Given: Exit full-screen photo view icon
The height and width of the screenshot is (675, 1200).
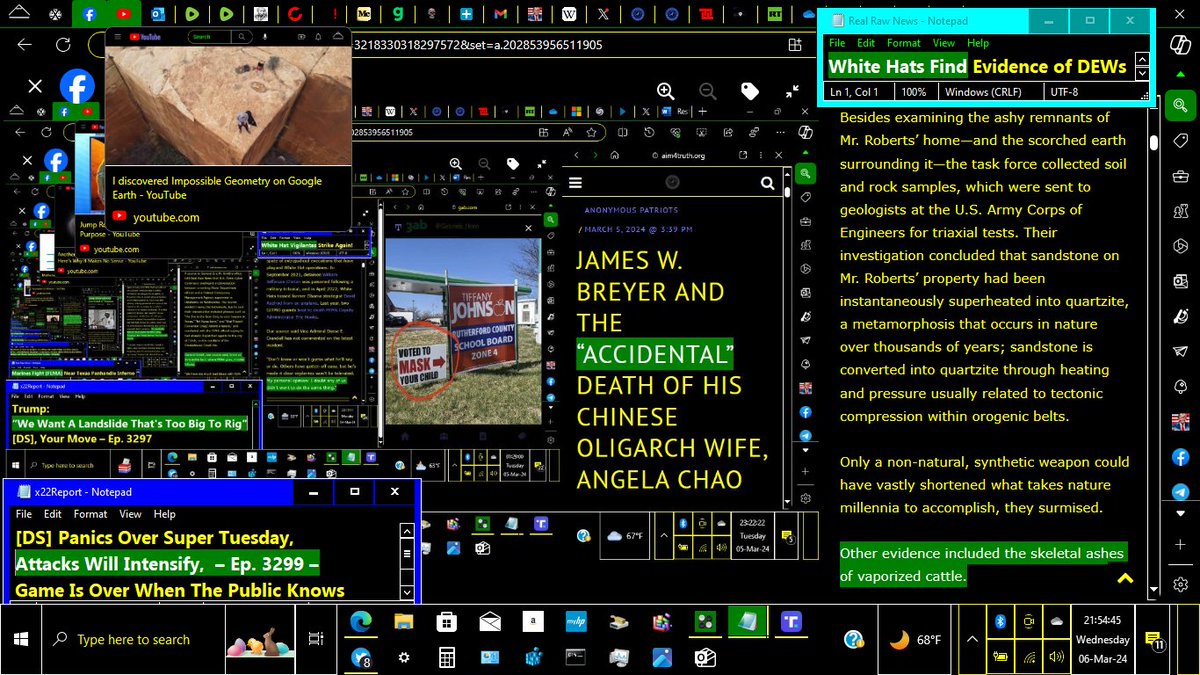Looking at the screenshot, I should 792,91.
